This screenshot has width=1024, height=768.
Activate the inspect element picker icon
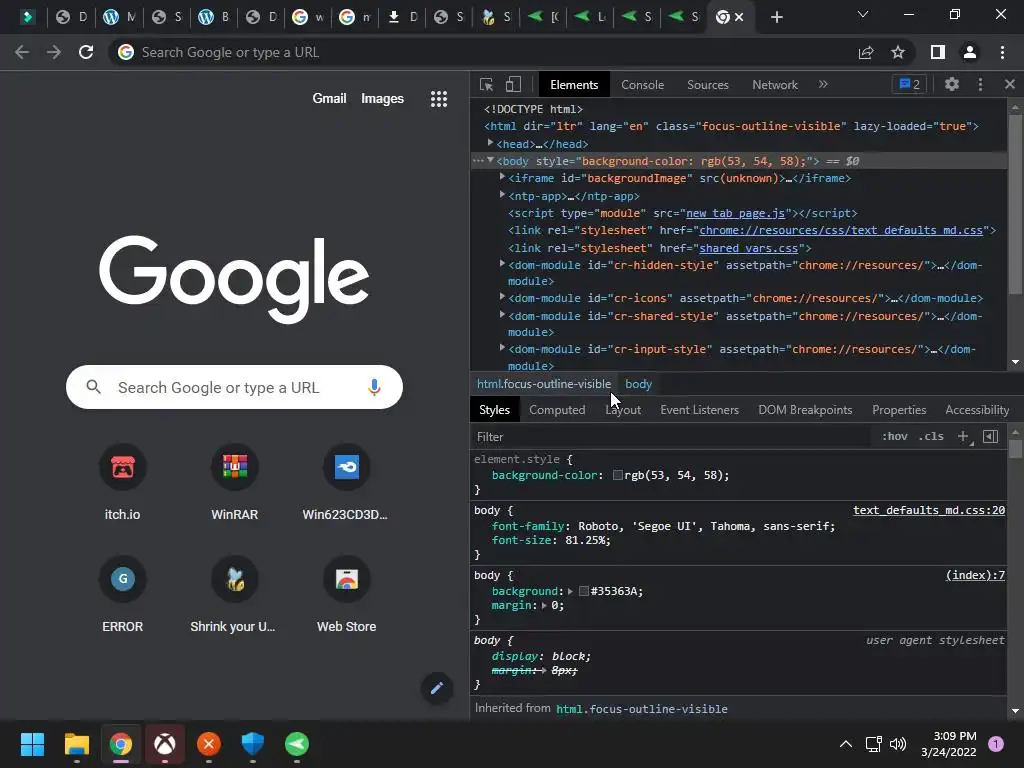486,85
